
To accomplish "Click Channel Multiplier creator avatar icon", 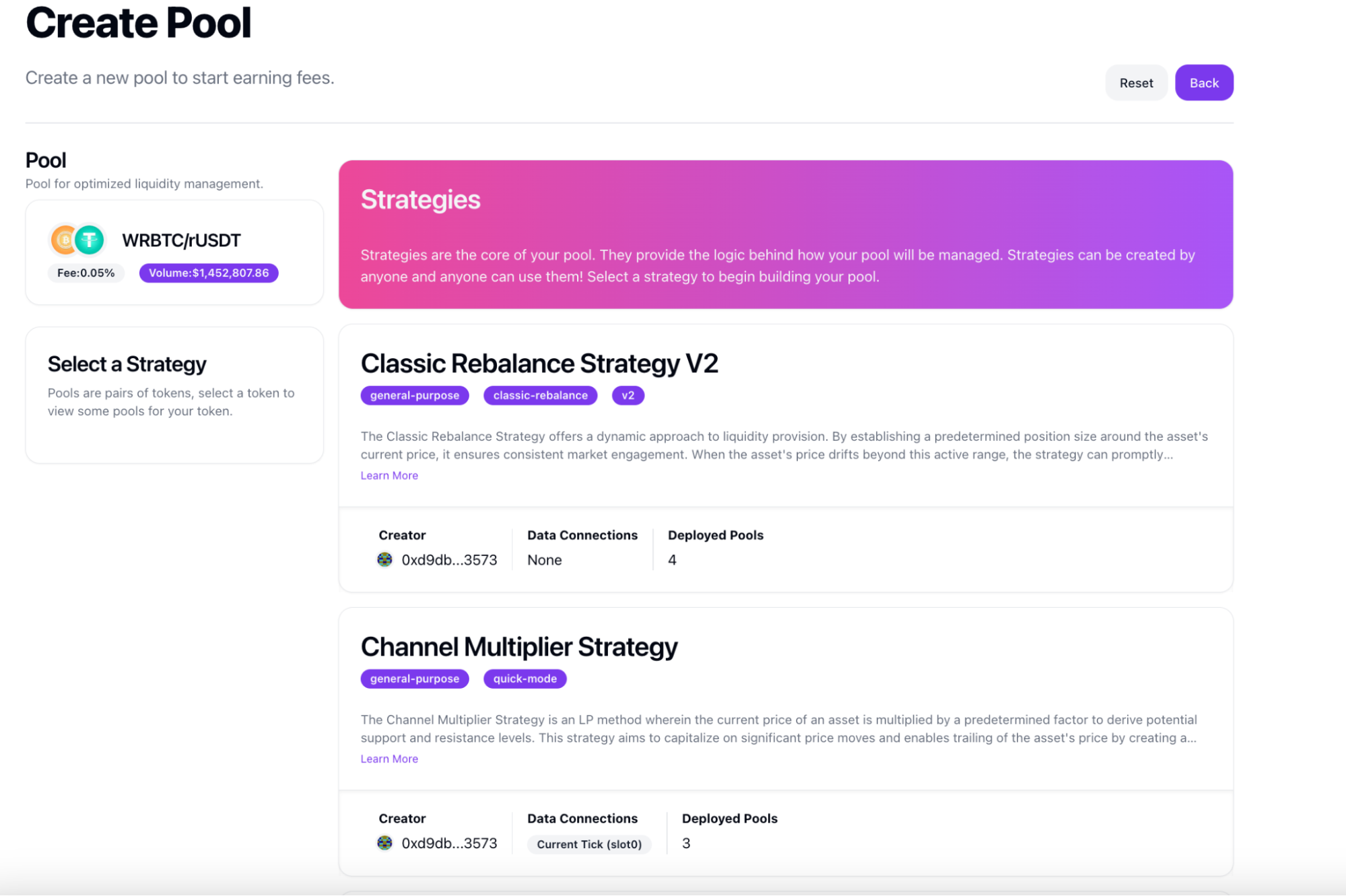I will point(384,843).
